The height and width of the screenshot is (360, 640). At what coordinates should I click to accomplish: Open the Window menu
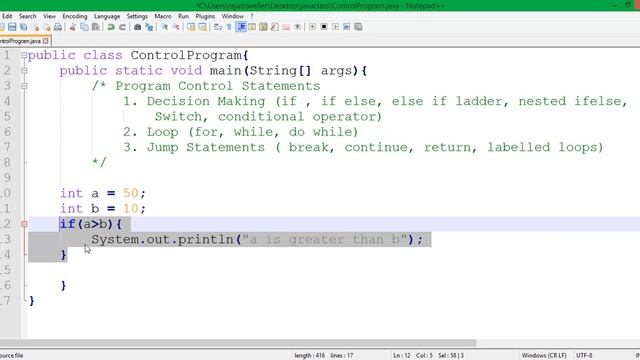click(x=232, y=16)
